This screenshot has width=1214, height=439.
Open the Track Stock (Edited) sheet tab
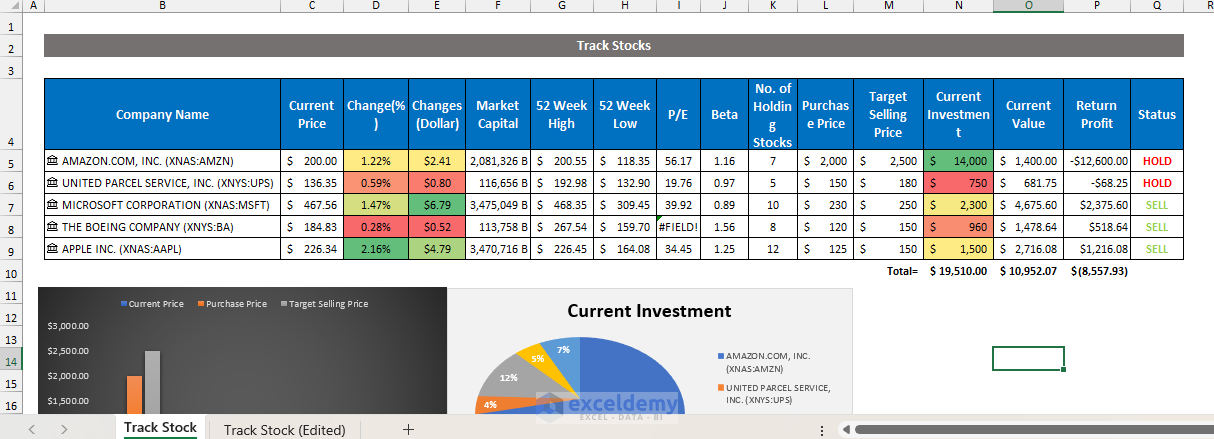tap(285, 430)
